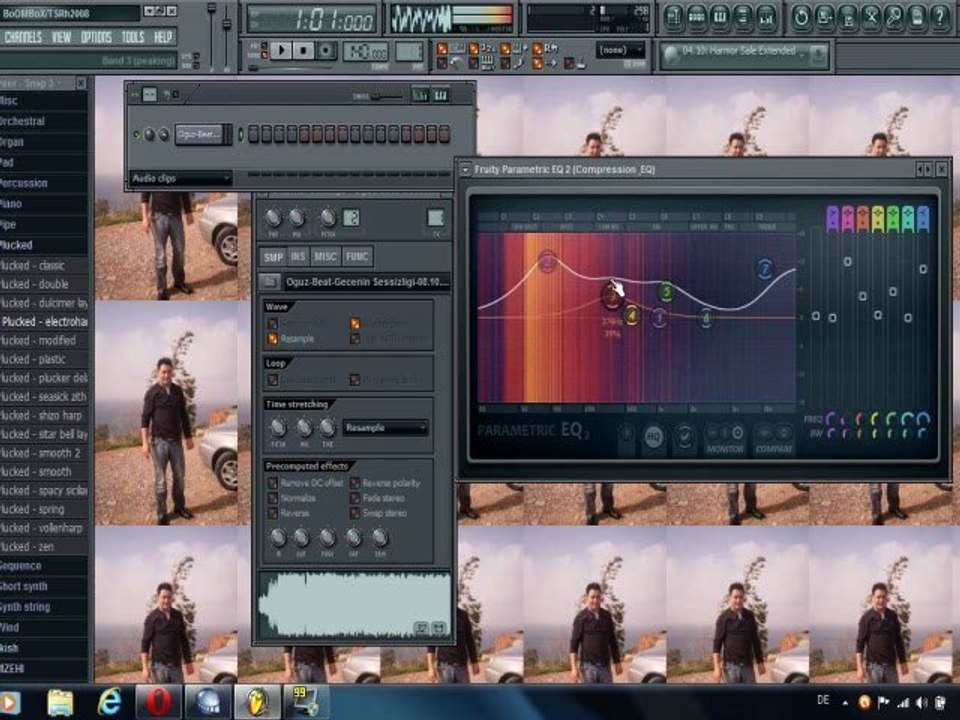
Task: Click the audio editor scissors toolbar icon
Action: click(x=870, y=17)
